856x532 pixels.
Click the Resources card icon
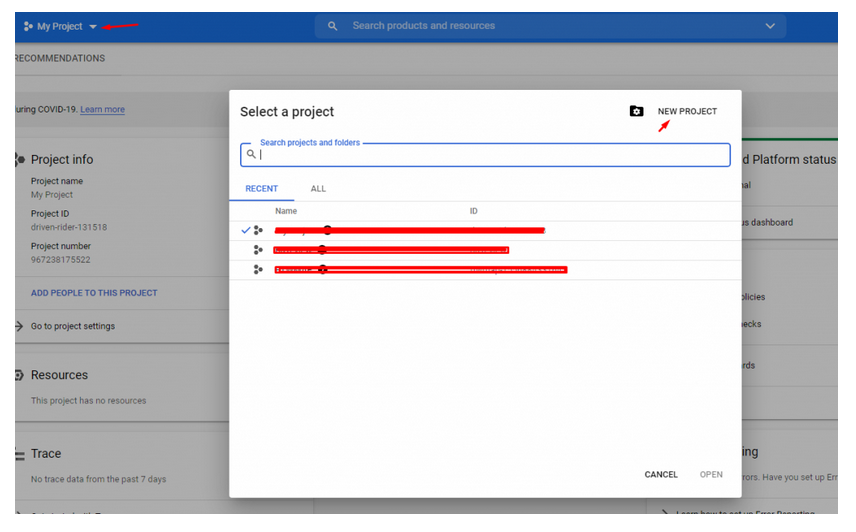point(19,375)
